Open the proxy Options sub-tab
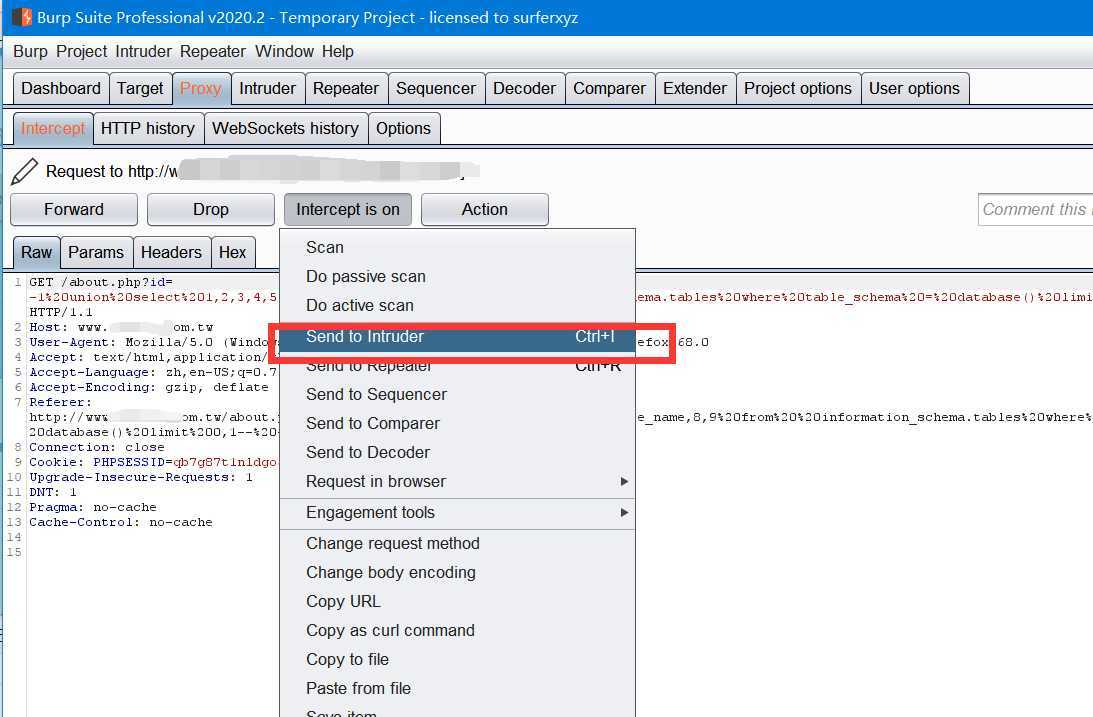This screenshot has height=717, width=1093. (403, 128)
